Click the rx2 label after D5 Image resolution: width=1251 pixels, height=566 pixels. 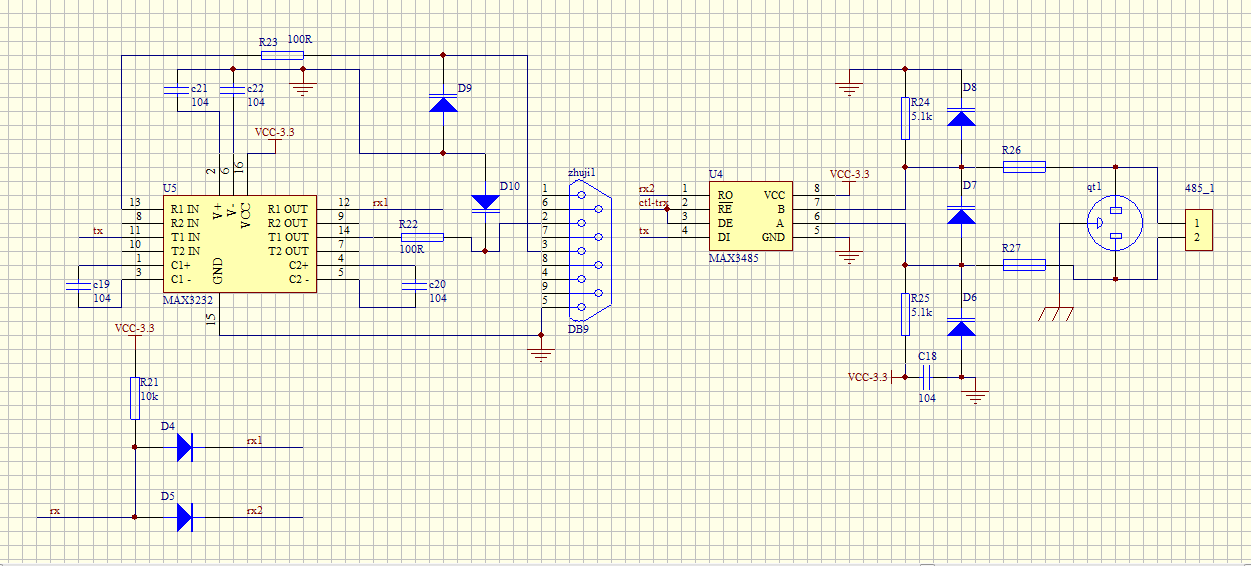pyautogui.click(x=254, y=510)
